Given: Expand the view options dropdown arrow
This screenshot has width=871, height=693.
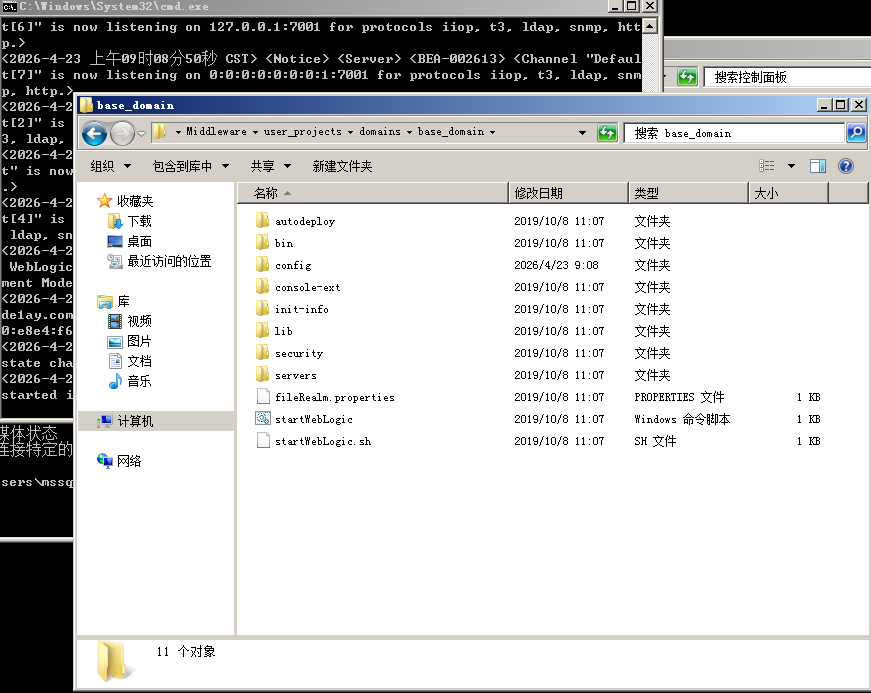Looking at the screenshot, I should point(791,166).
